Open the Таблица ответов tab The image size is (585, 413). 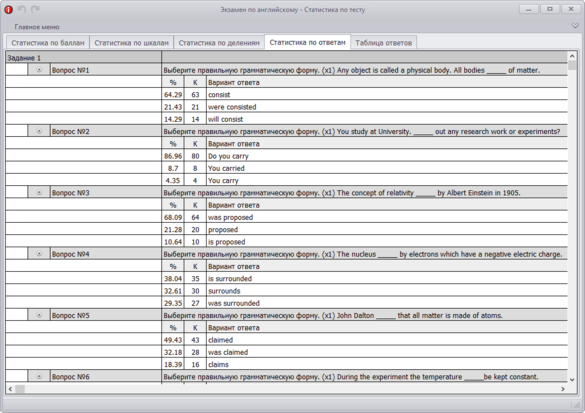coord(384,43)
